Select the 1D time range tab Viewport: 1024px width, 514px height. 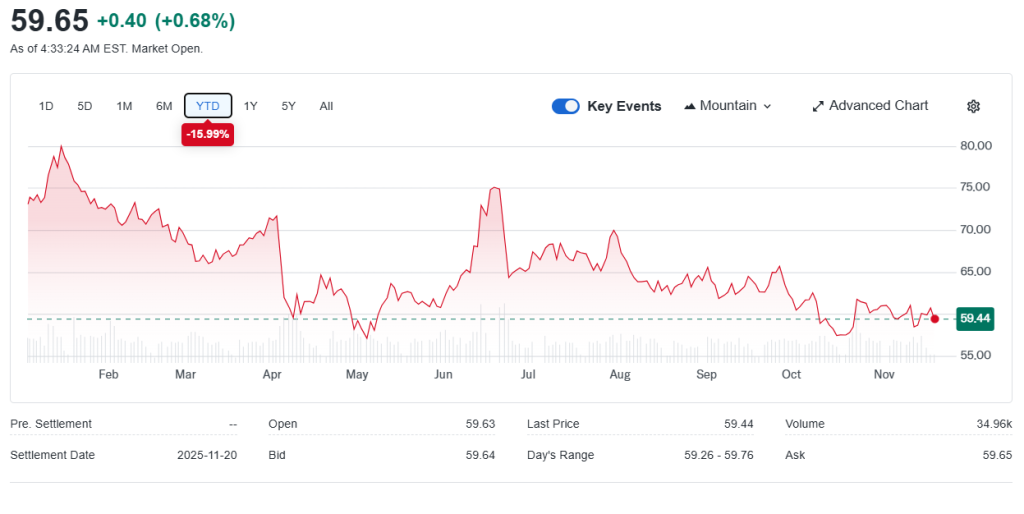coord(46,106)
